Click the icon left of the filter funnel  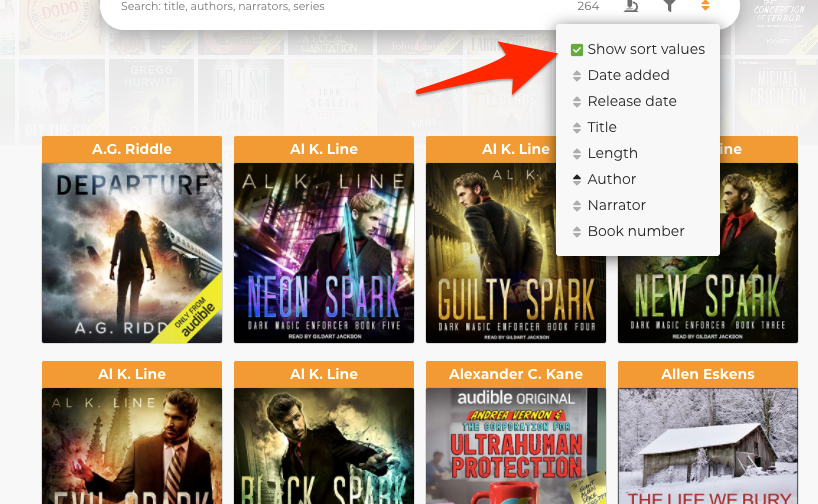631,5
